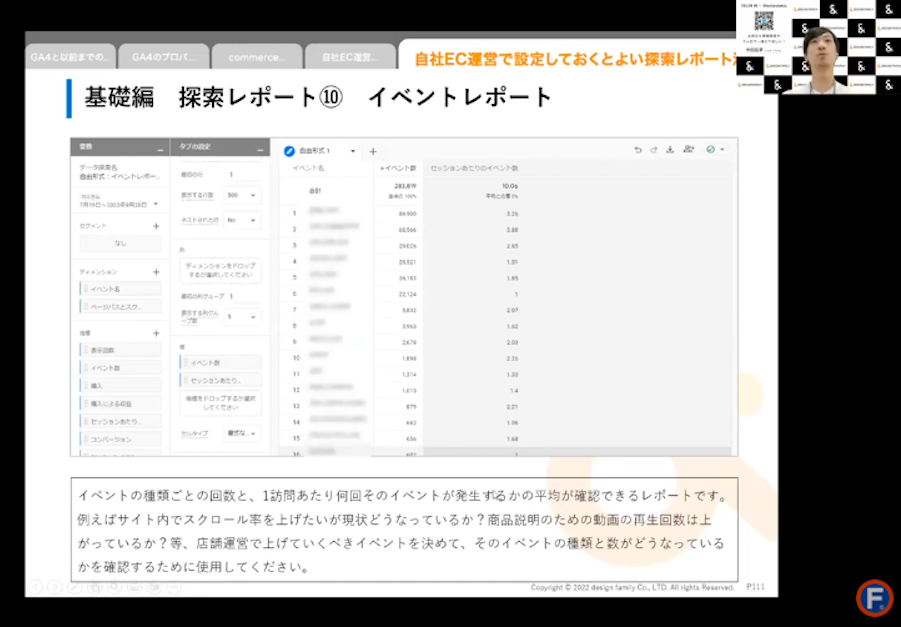
Task: Click the 購入 metric chip
Action: pyautogui.click(x=120, y=386)
